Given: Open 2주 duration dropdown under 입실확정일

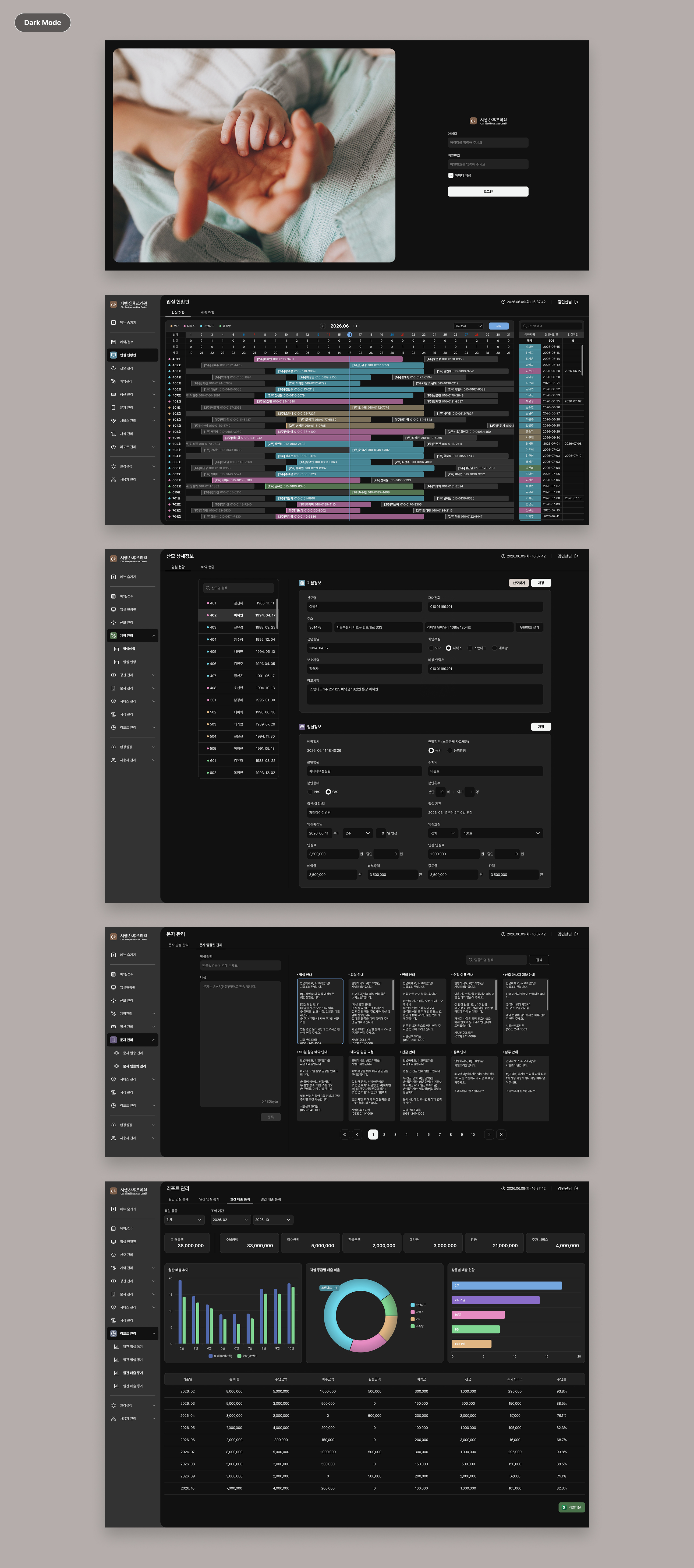Looking at the screenshot, I should (x=358, y=833).
